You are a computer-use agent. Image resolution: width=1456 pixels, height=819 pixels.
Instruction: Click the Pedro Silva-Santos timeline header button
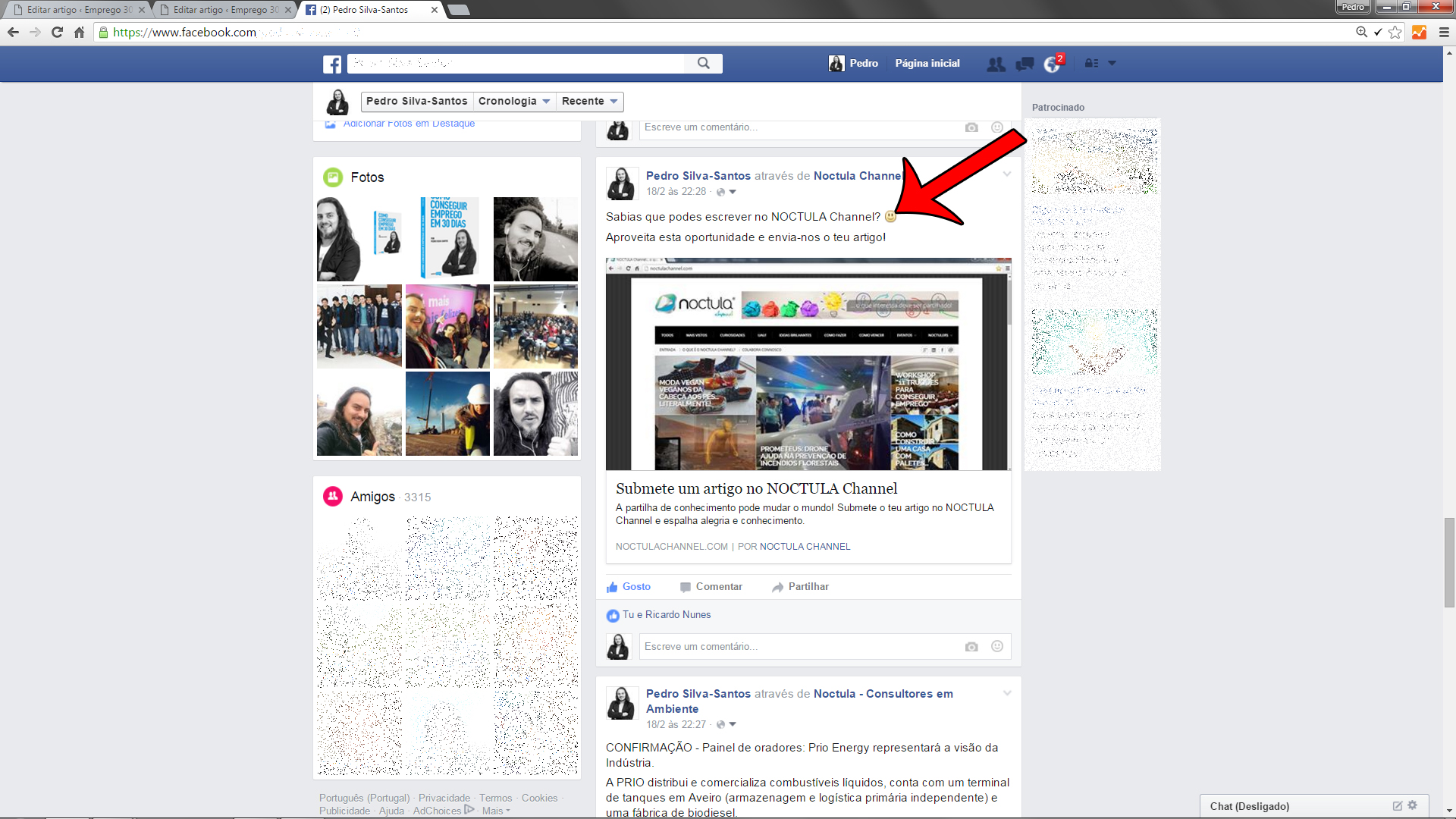[x=416, y=102]
